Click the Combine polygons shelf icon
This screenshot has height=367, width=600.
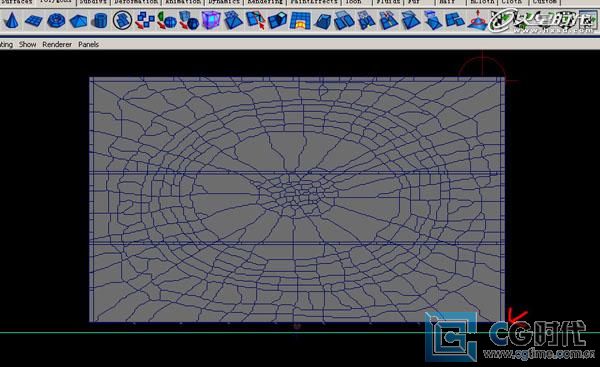[145, 20]
